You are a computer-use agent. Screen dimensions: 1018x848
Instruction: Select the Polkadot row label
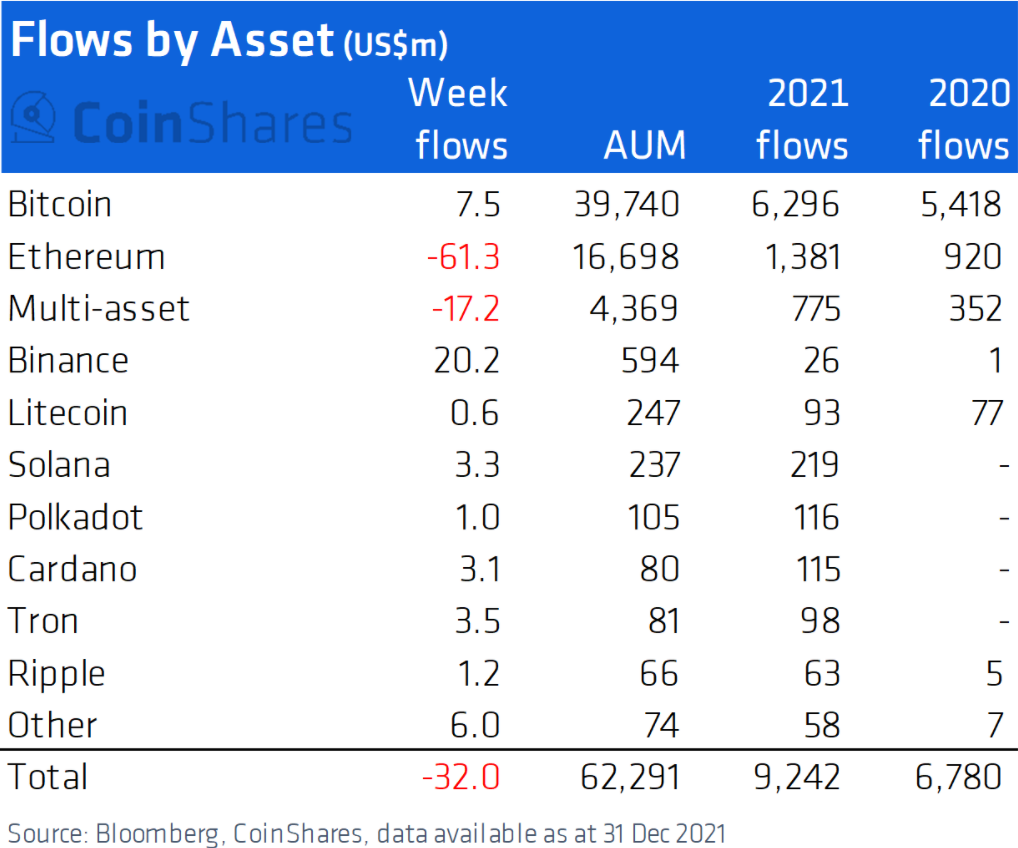[75, 517]
